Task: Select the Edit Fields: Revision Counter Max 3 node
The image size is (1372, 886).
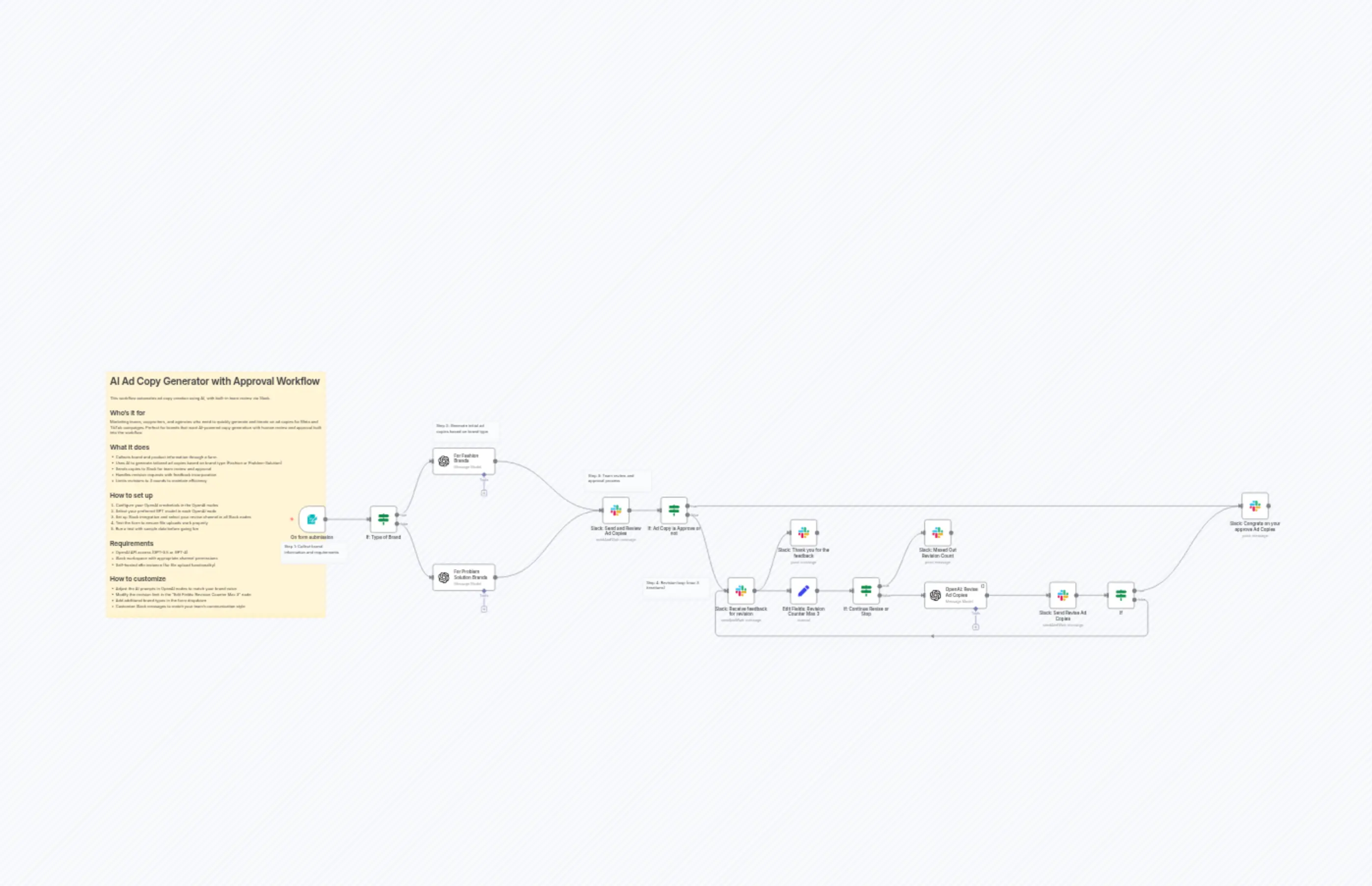Action: pyautogui.click(x=804, y=591)
